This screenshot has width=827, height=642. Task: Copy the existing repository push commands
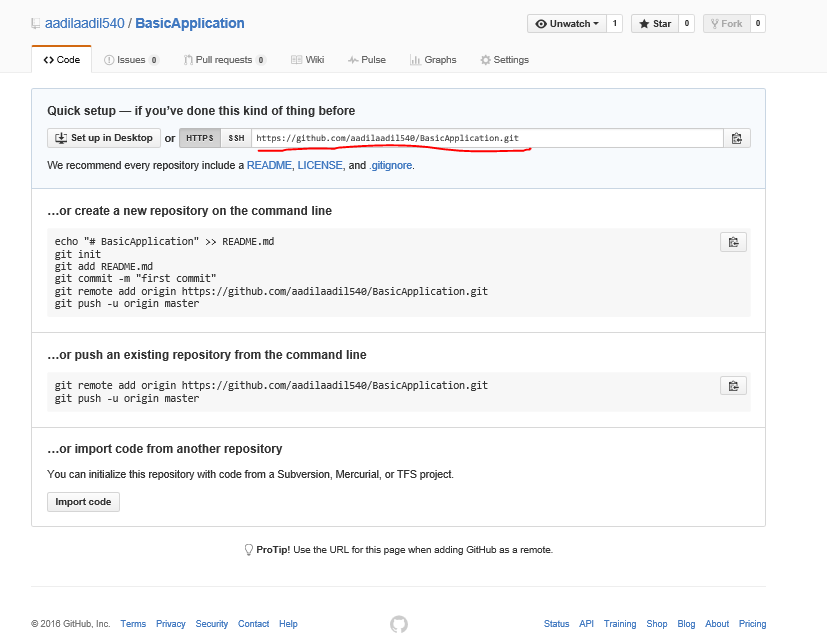[x=733, y=385]
